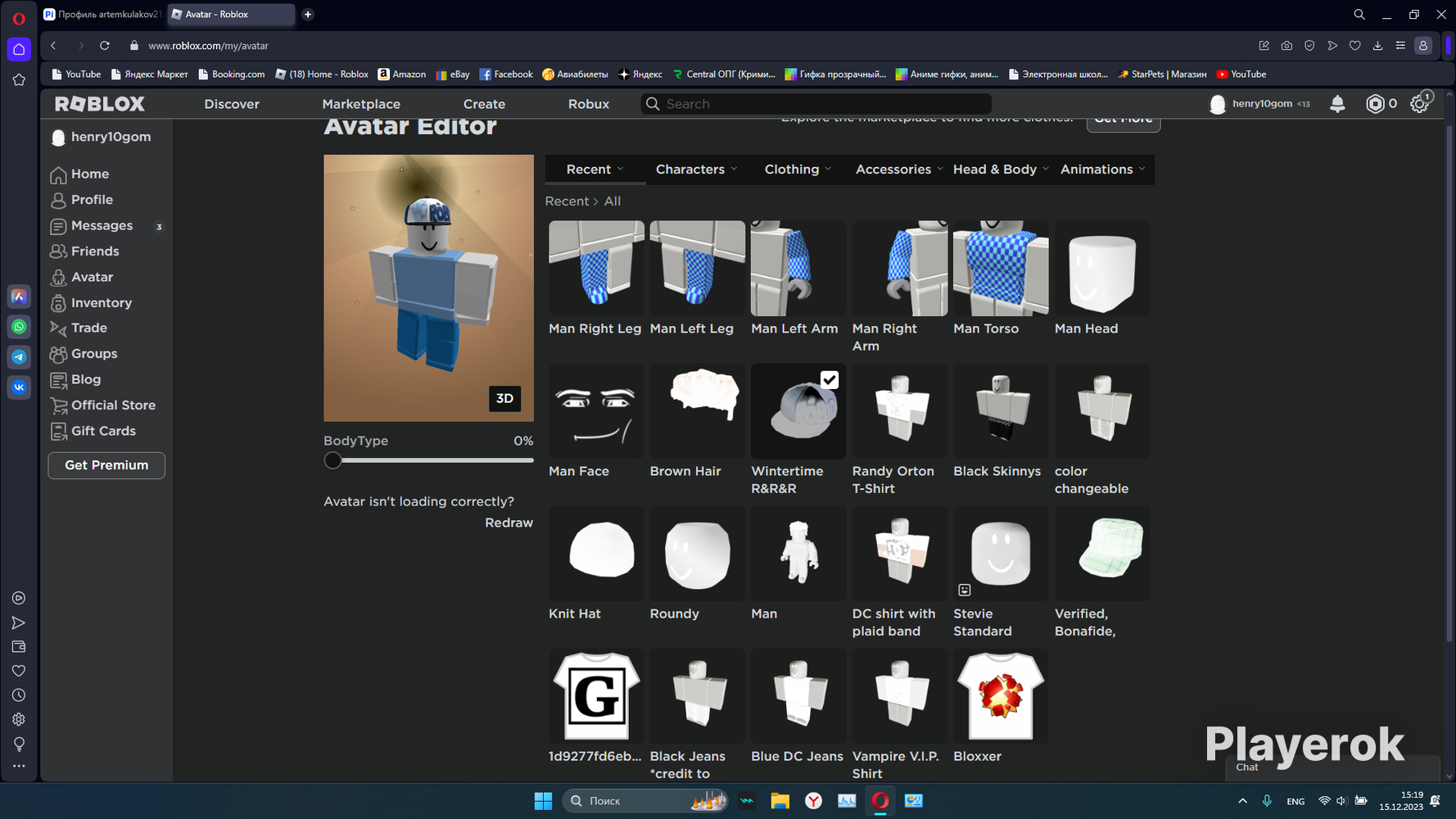Screen dimensions: 1456x819
Task: Open Messages in the Roblox sidebar
Action: pos(91,226)
